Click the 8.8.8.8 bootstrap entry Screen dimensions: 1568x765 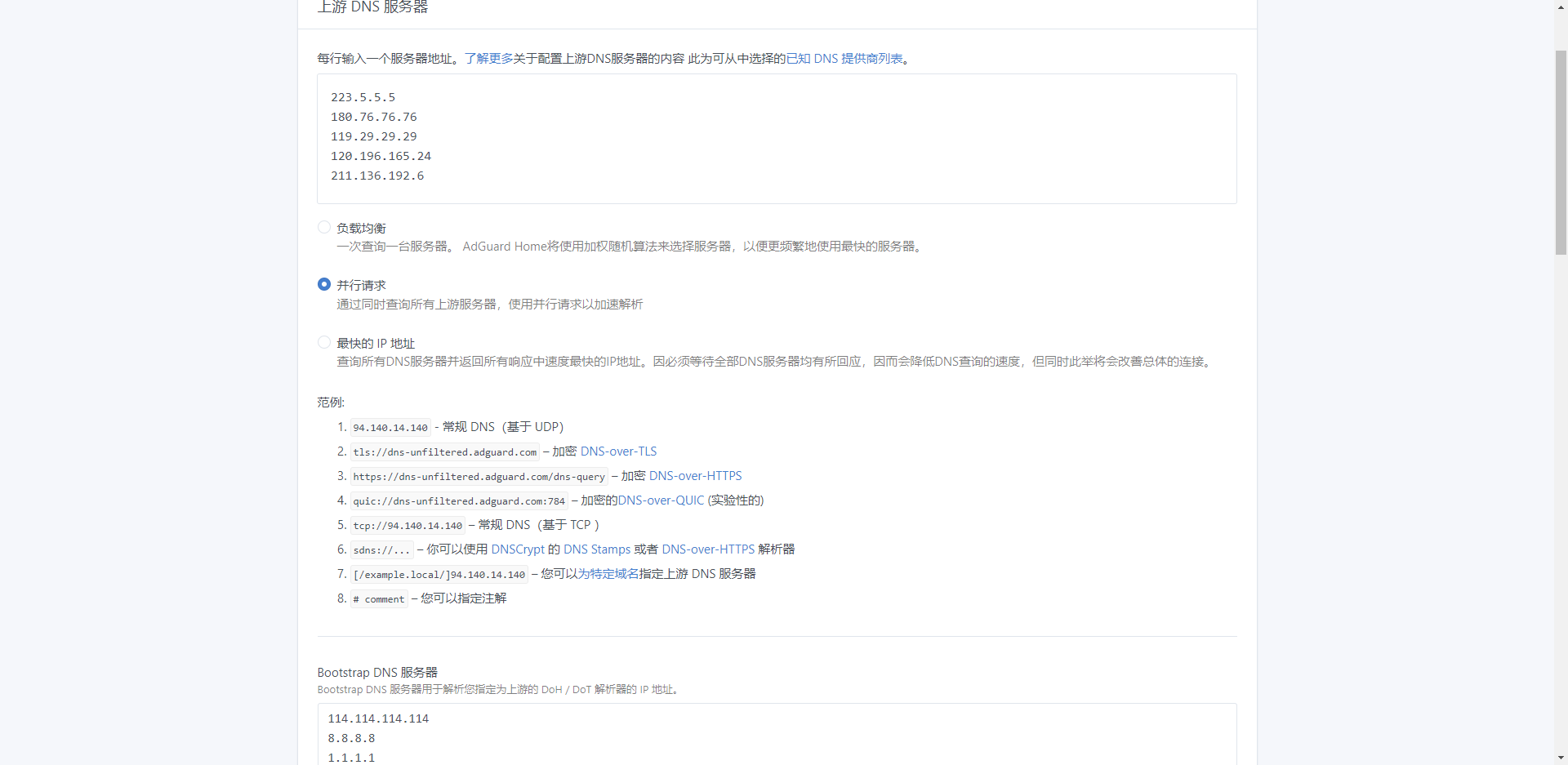[x=351, y=738]
